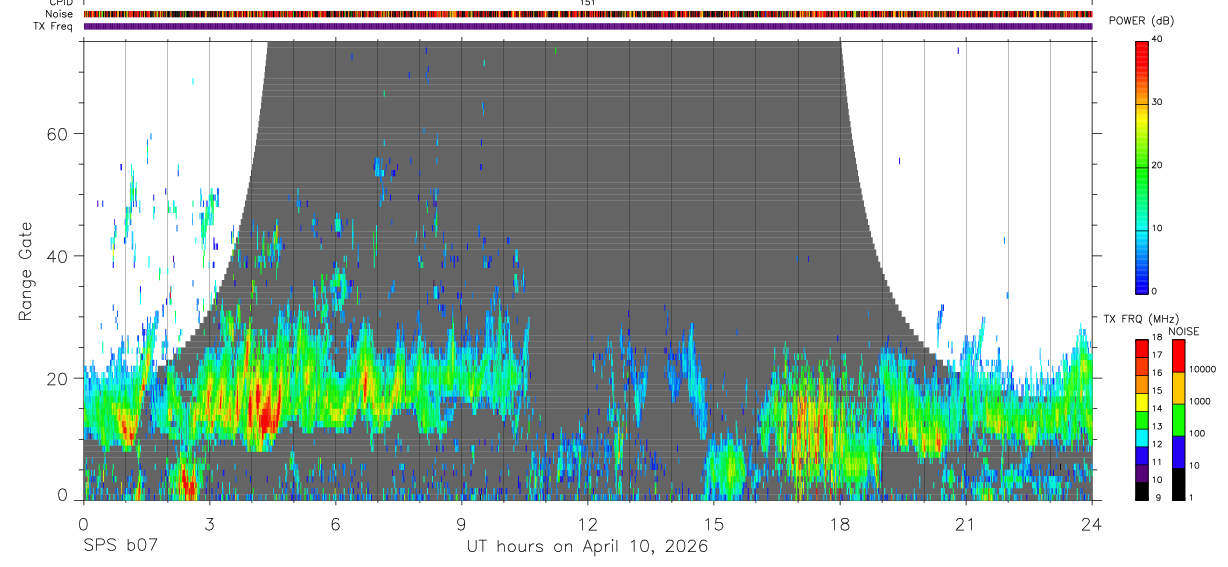This screenshot has width=1228, height=567.
Task: Click the '20' label on power colorbar
Action: tap(1157, 166)
